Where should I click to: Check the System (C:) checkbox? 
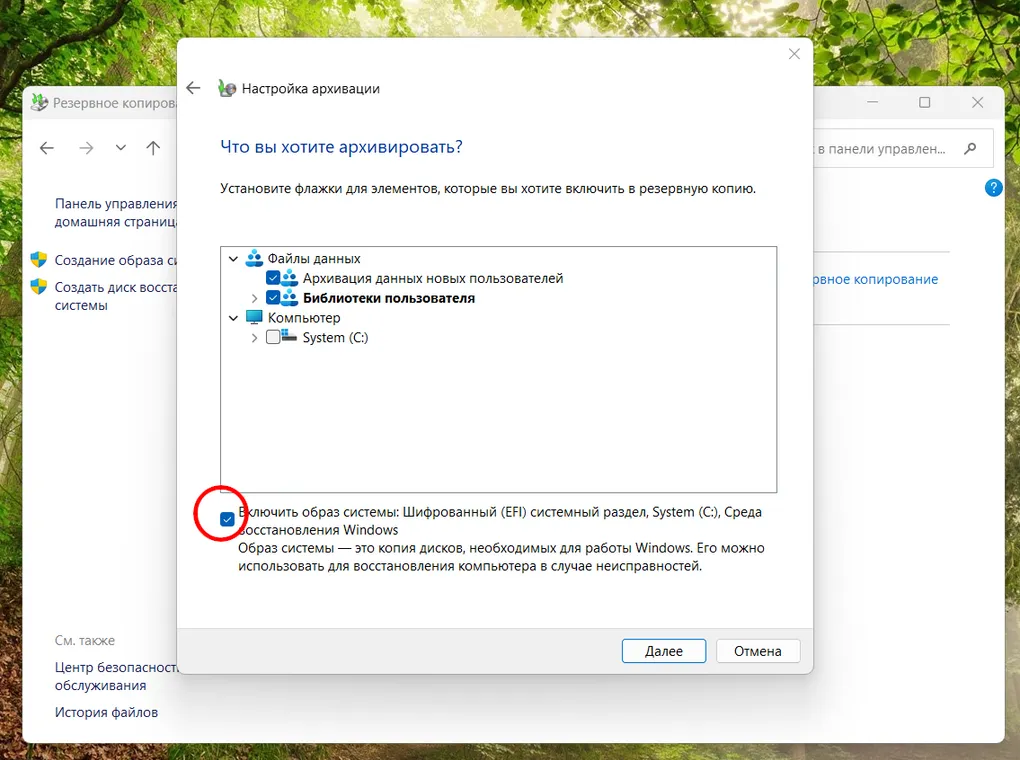click(273, 338)
